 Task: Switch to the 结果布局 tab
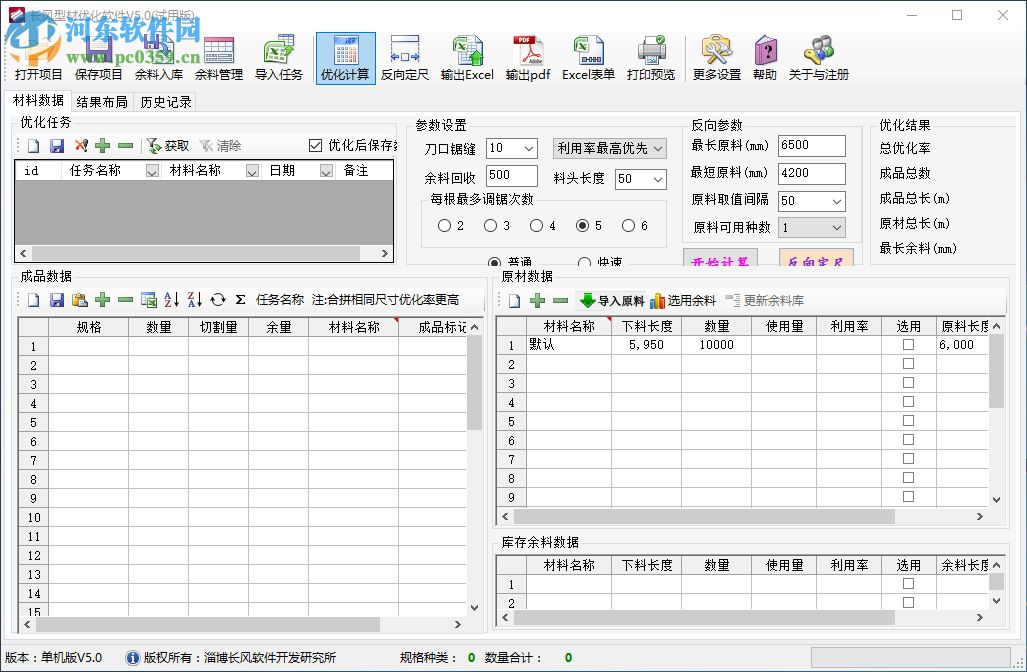point(101,100)
